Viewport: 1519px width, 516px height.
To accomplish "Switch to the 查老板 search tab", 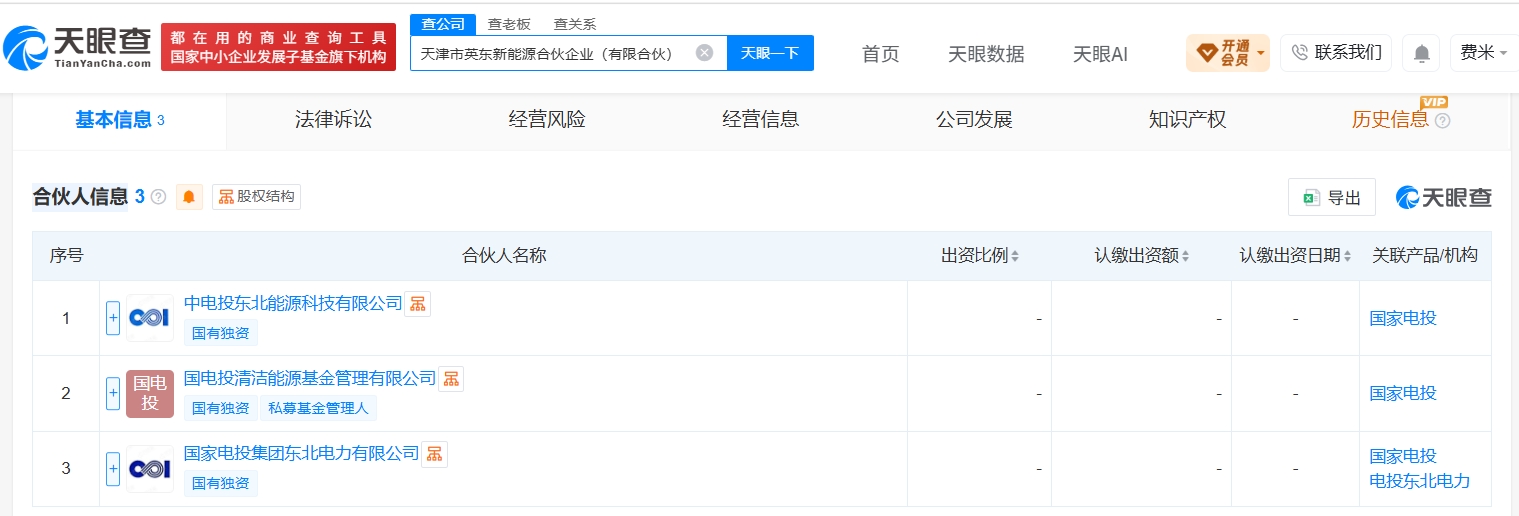I will click(509, 24).
